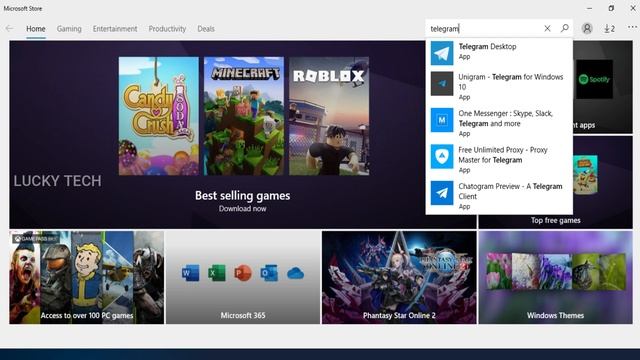Click the OneDrive cloud icon

pos(296,273)
